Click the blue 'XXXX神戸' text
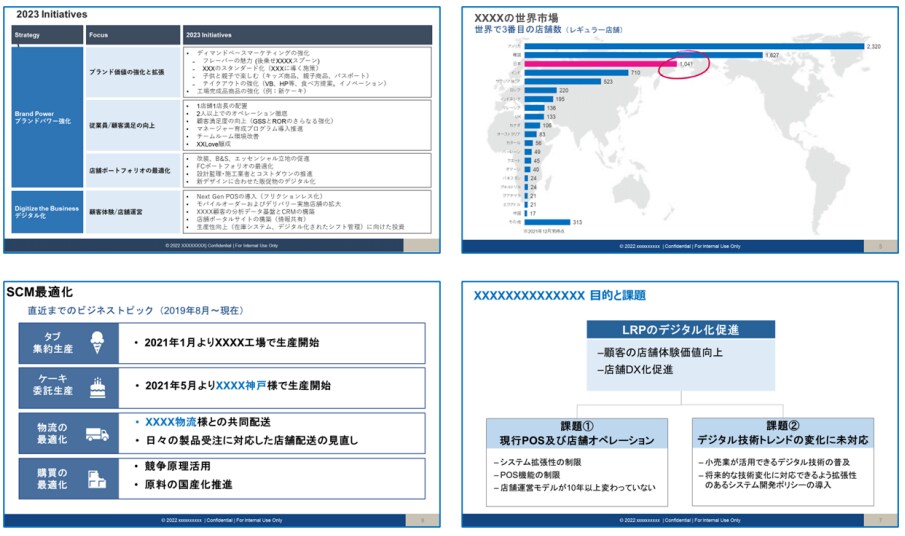The height and width of the screenshot is (536, 905). point(241,385)
